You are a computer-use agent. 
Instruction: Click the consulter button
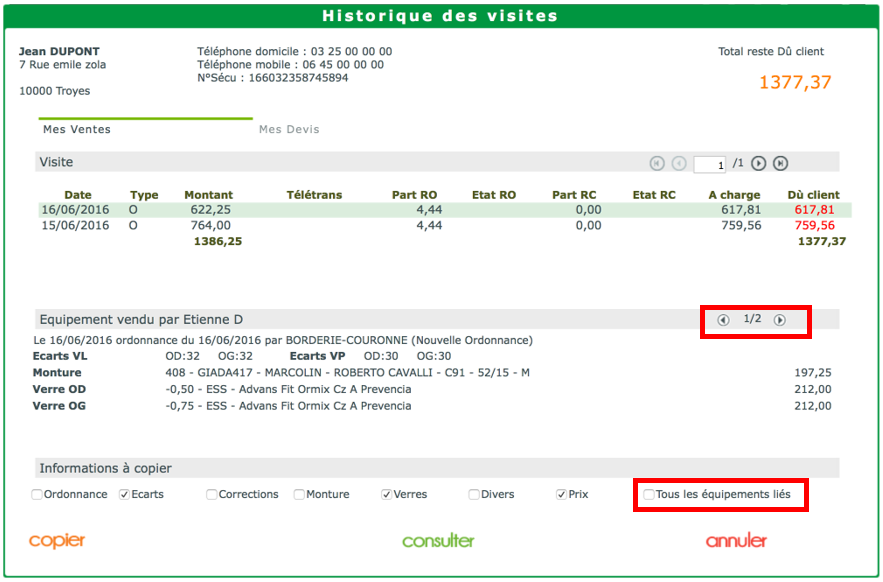coord(438,541)
